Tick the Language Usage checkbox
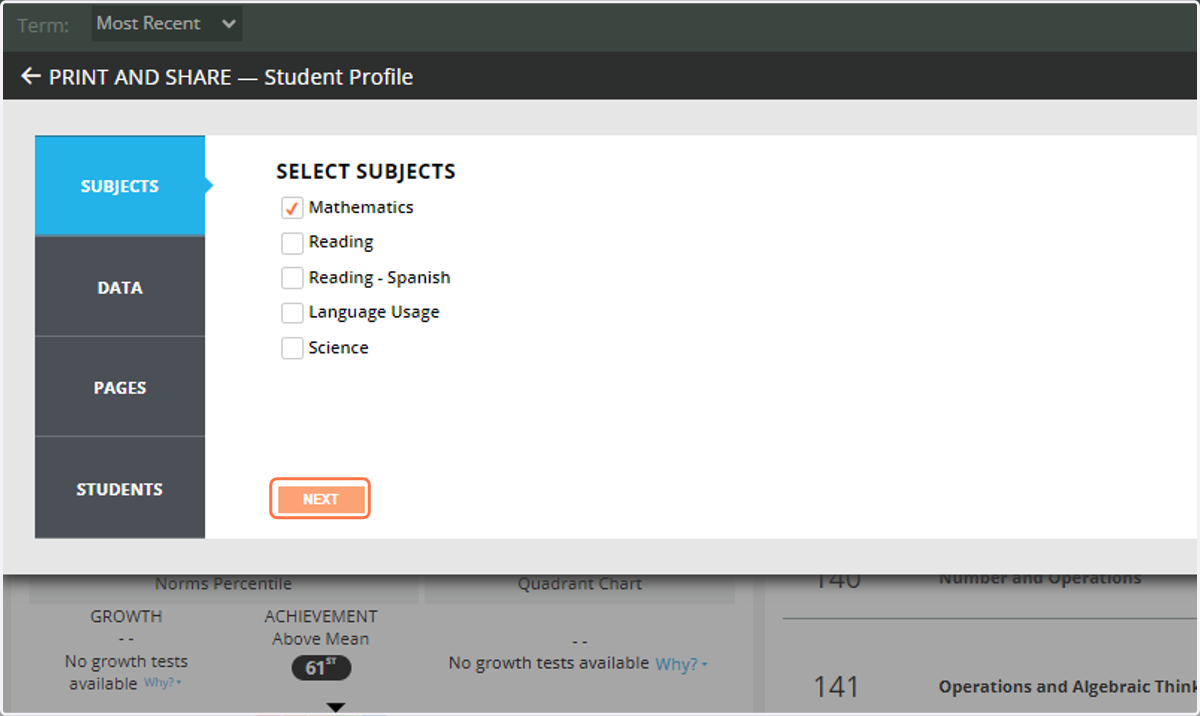Screen dimensions: 1200x716 tap(292, 313)
